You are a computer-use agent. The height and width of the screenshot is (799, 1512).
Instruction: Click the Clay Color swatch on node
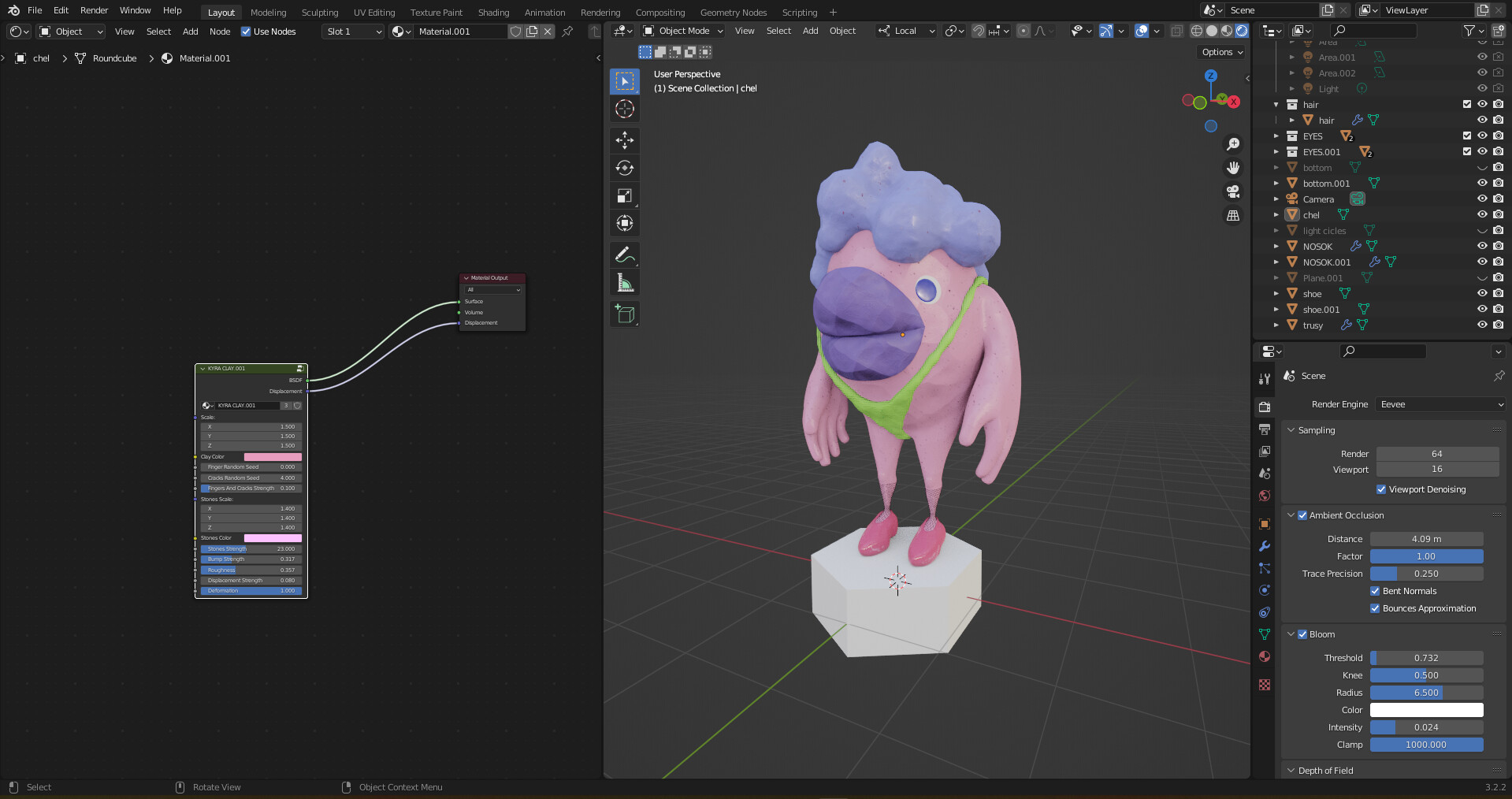273,457
